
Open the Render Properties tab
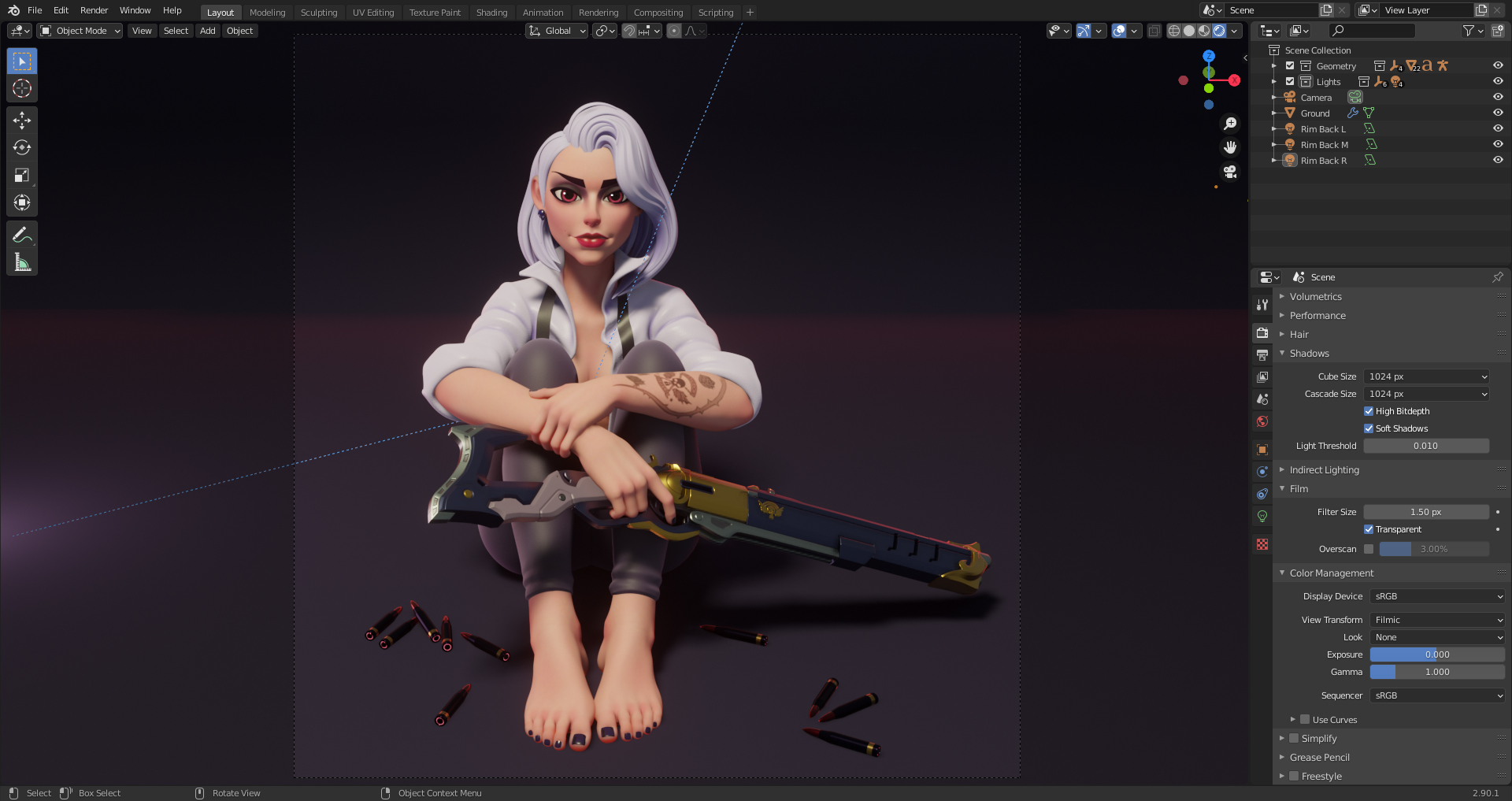coord(1262,332)
